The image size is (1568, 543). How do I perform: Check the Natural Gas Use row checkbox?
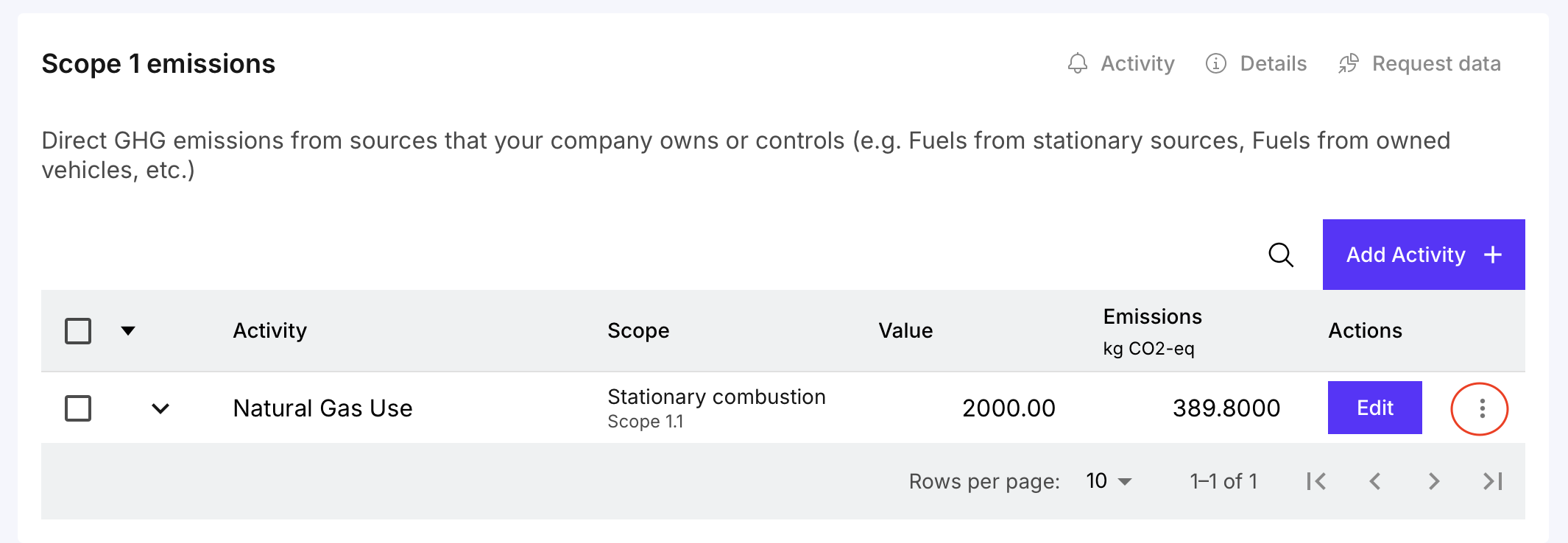coord(78,408)
